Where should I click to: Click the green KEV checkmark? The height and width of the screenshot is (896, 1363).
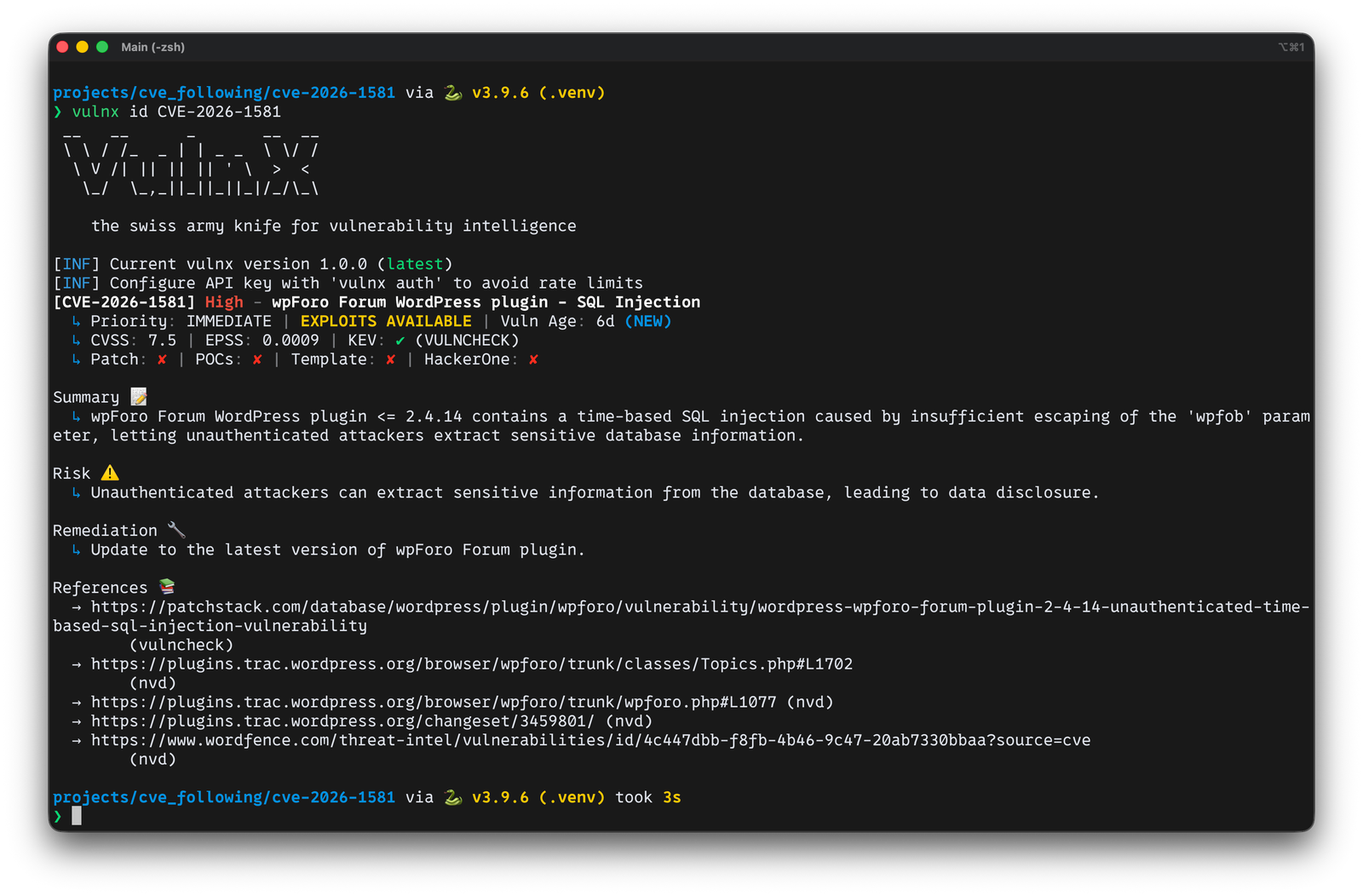click(x=400, y=341)
